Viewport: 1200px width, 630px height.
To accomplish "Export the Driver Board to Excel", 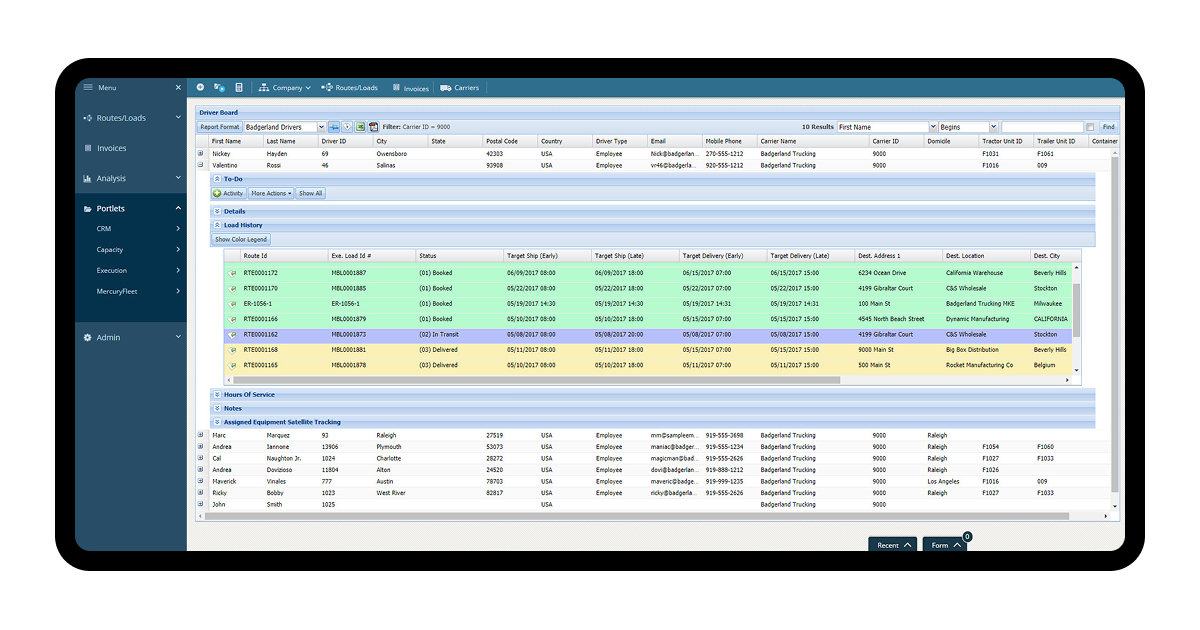I will coord(360,127).
